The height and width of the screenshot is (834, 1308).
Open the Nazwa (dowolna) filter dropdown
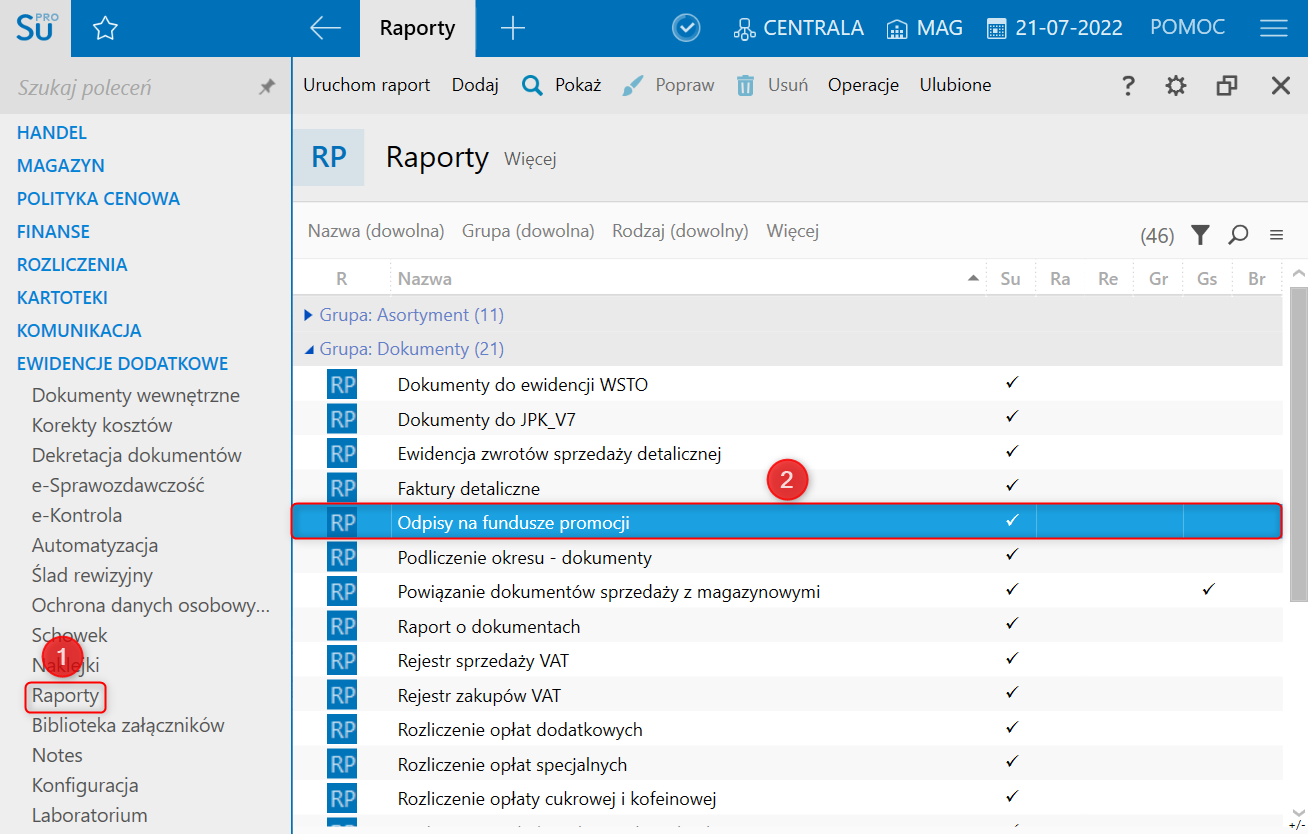(x=376, y=231)
